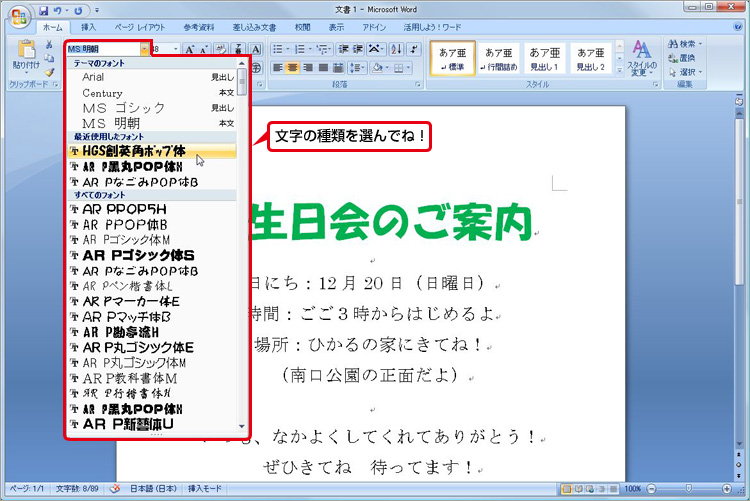Screen dimensions: 750x501
Task: Switch to the 挿入 (Insert) tab
Action: (x=88, y=27)
